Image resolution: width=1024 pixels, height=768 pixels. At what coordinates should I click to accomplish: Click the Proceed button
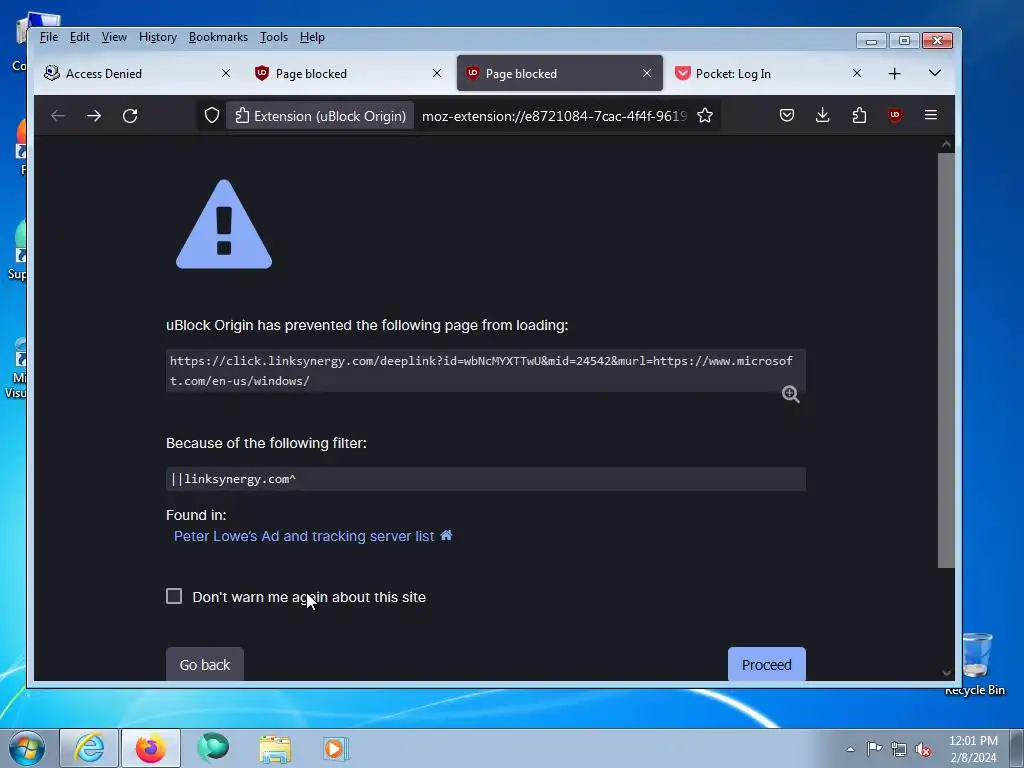tap(767, 664)
